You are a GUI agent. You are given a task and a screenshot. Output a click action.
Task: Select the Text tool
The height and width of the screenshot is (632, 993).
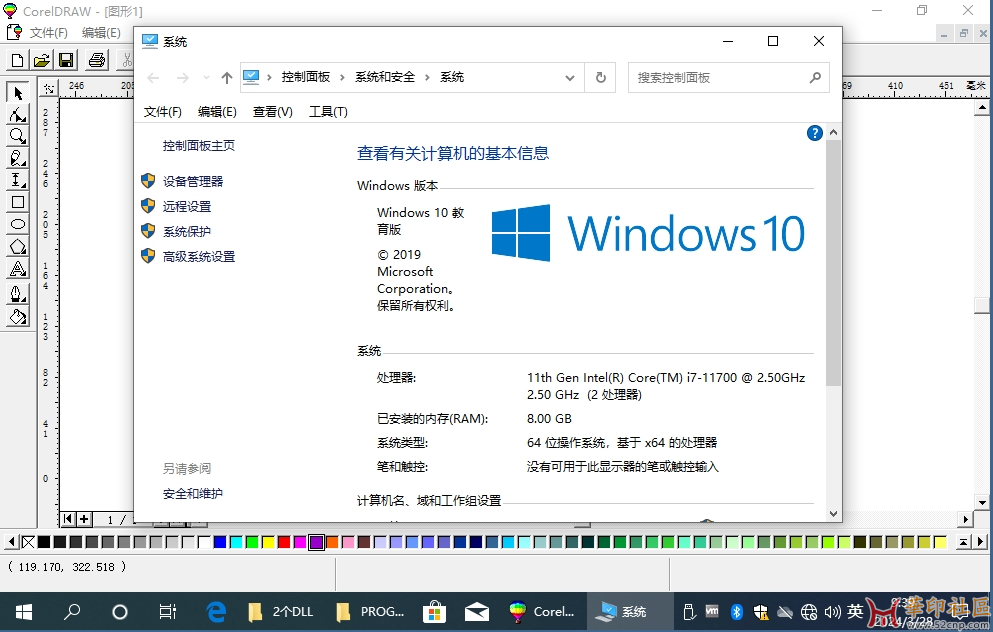(18, 269)
